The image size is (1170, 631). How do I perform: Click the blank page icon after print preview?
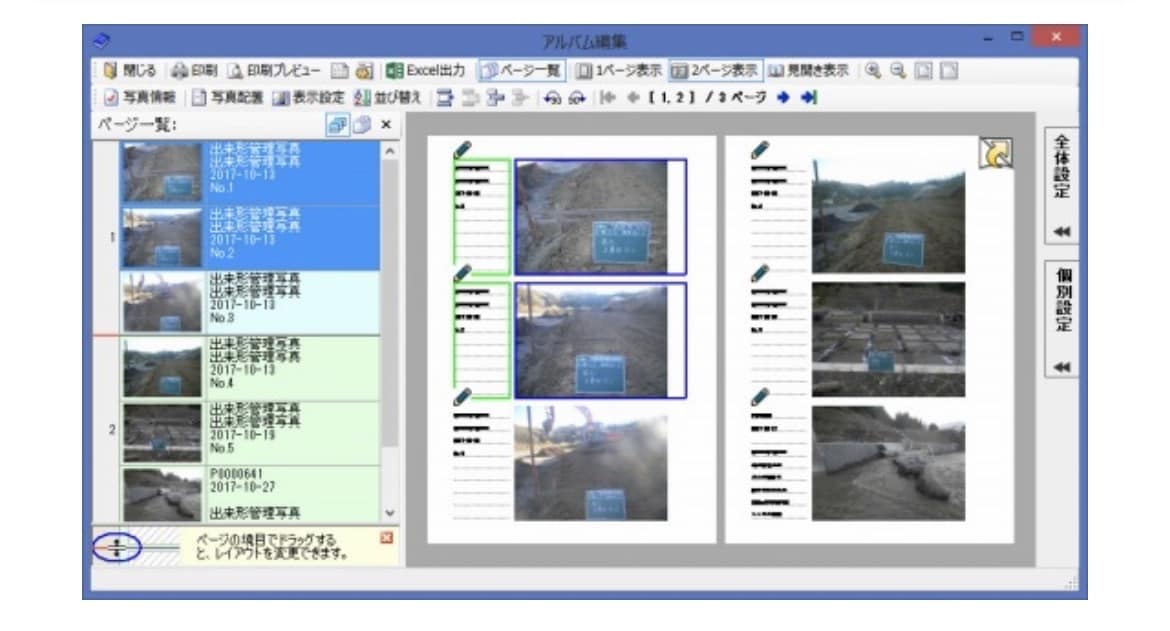340,71
